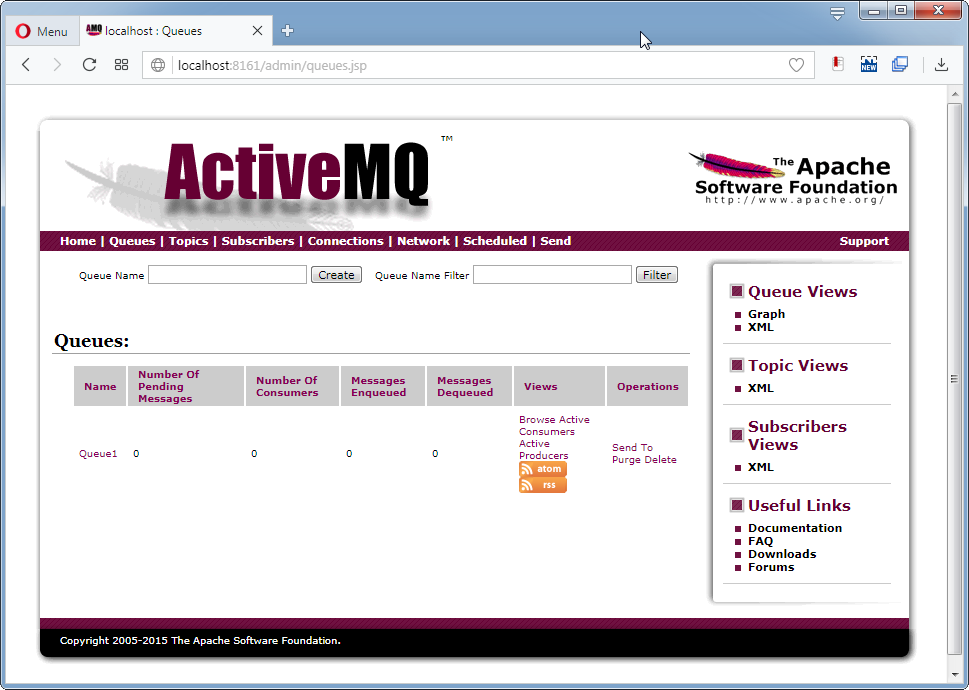Click the vertical scrollbar thumb
This screenshot has height=690, width=969.
[x=955, y=379]
